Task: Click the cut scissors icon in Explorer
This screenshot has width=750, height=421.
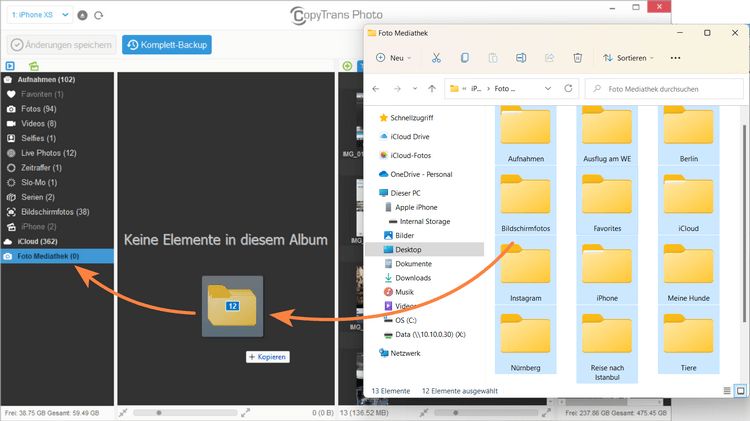Action: 436,58
